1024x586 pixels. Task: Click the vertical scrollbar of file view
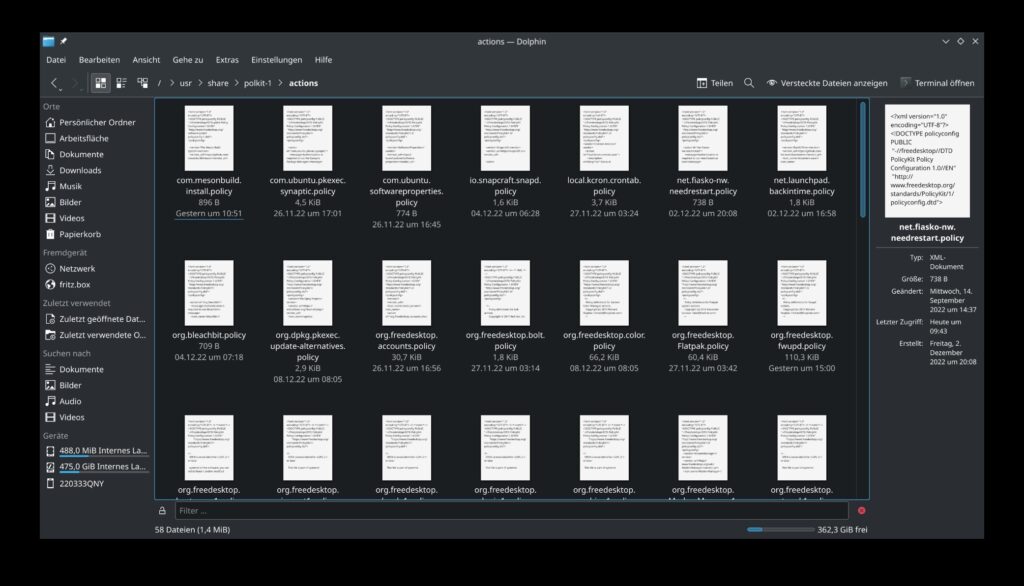coord(863,160)
